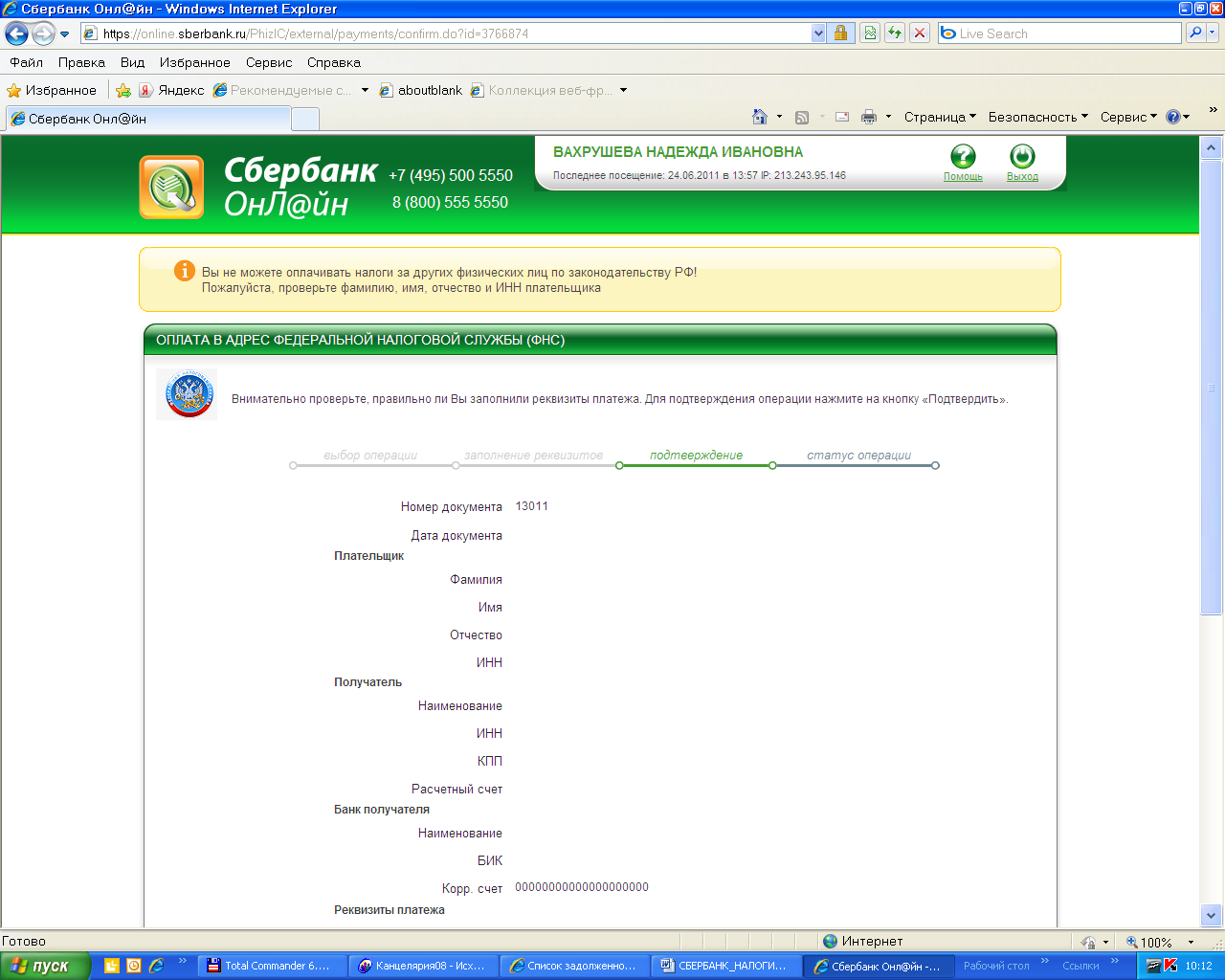Click vertical scrollbar down arrow

1212,915
